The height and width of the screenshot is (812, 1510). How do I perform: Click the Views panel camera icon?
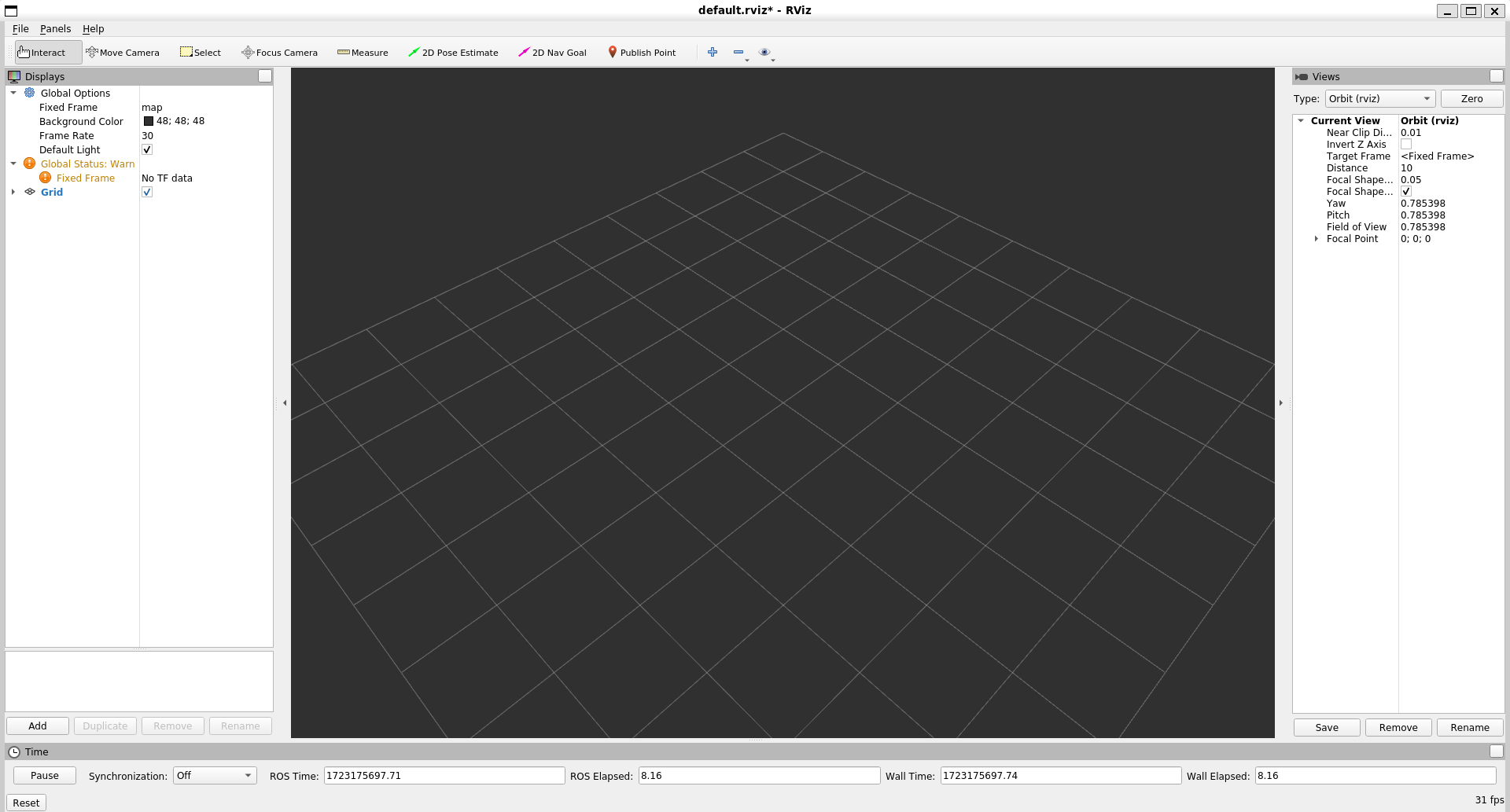(1302, 76)
